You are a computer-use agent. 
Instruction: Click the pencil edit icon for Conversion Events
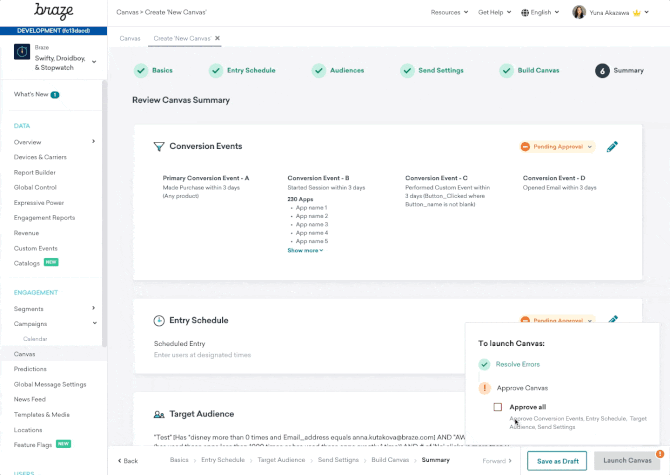612,147
